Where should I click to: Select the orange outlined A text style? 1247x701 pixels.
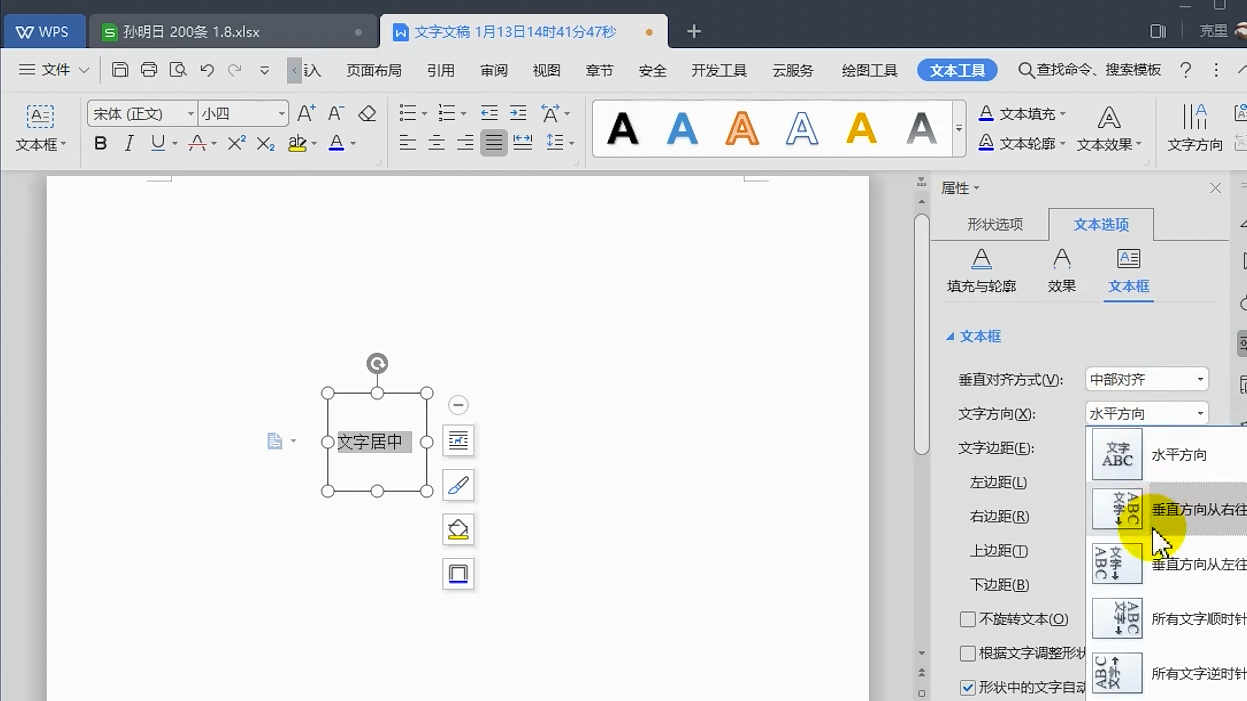742,128
